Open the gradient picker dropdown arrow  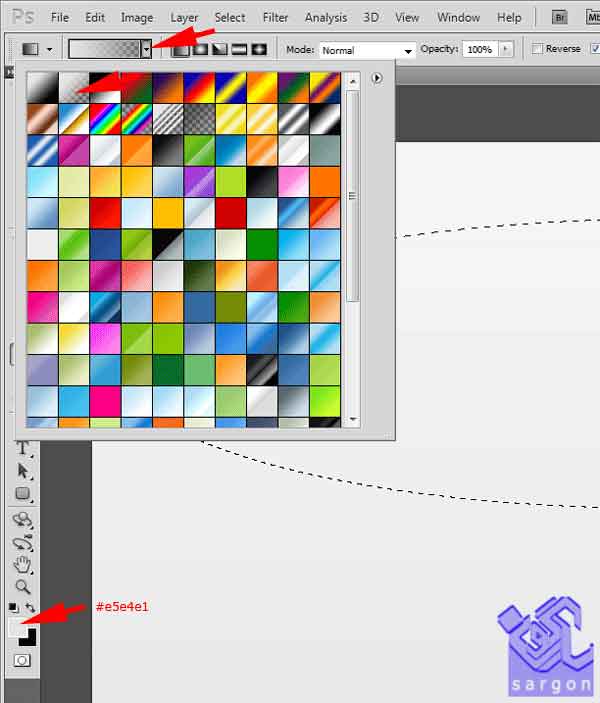[x=146, y=50]
